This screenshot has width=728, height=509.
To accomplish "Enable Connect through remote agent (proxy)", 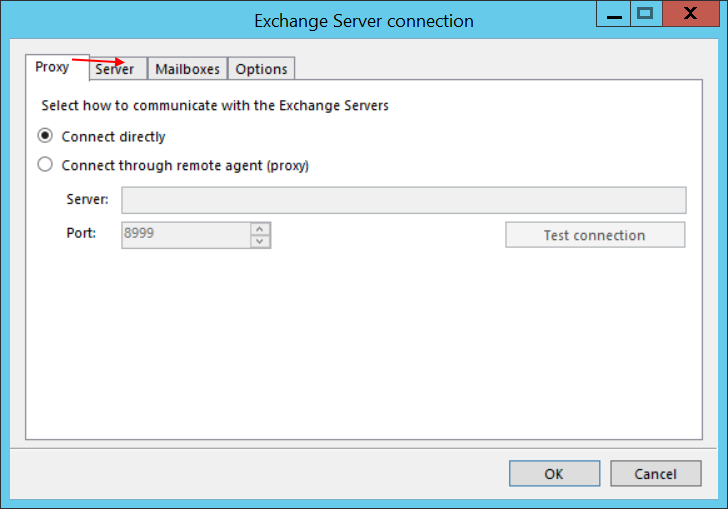I will (45, 165).
